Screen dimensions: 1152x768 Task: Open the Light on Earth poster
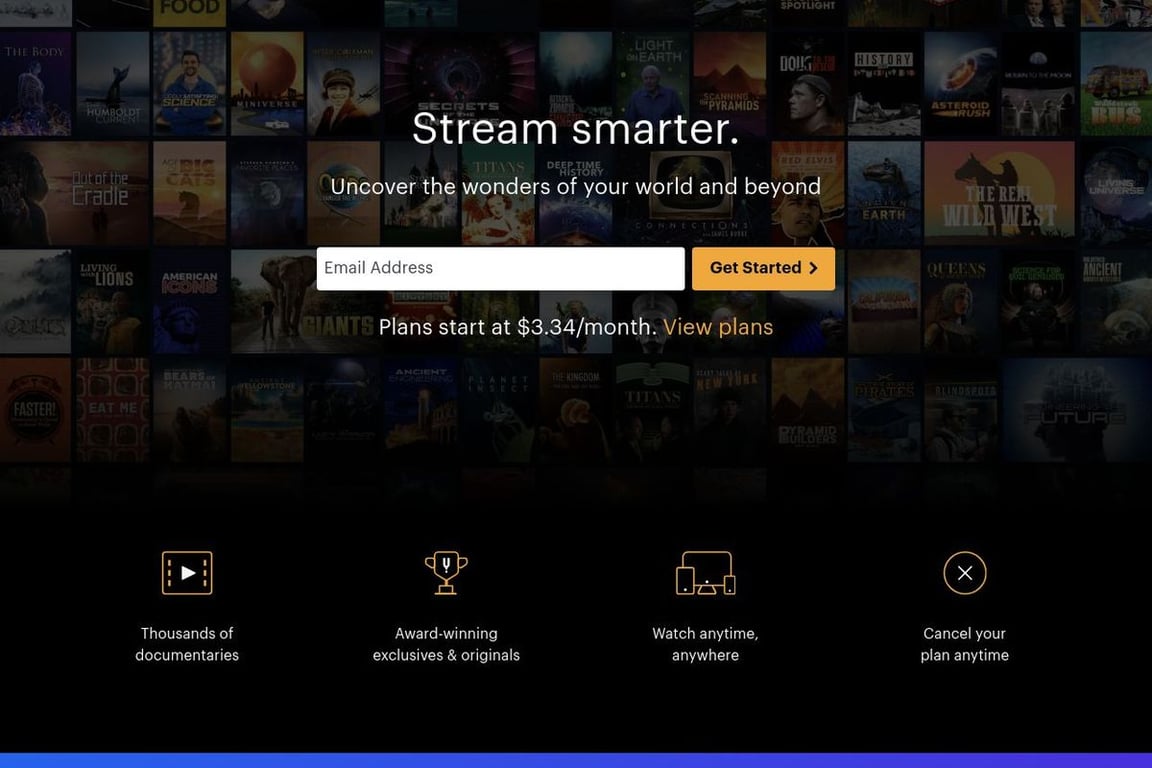click(652, 84)
